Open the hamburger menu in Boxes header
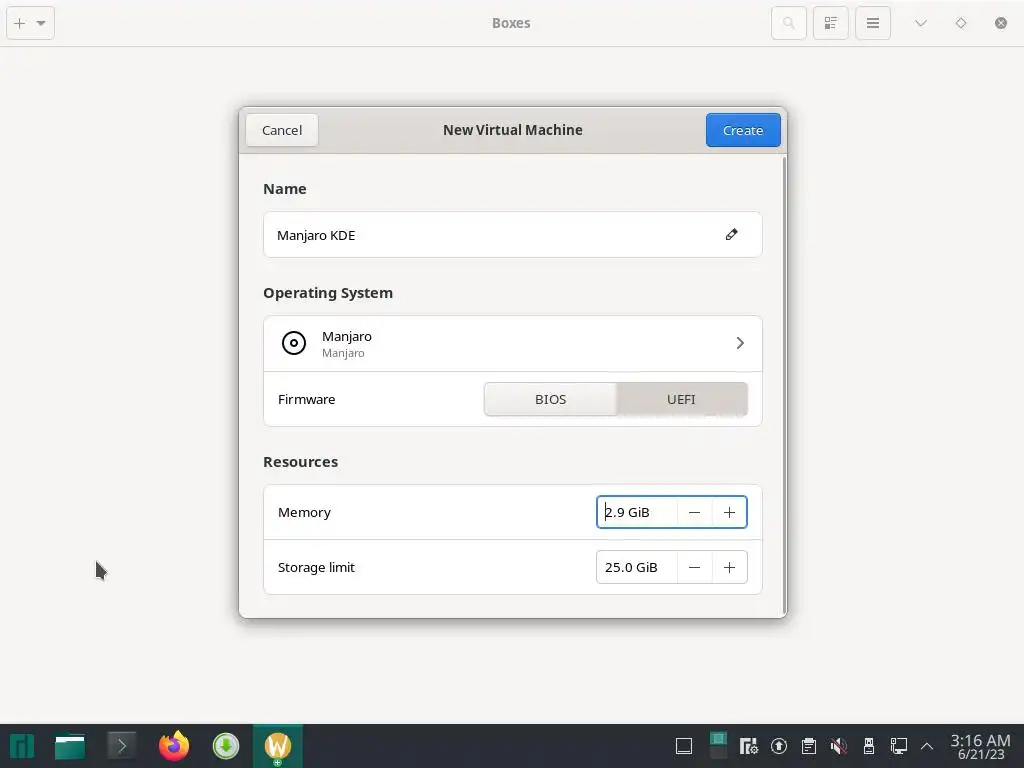Screen dimensions: 1024x768 (872, 24)
